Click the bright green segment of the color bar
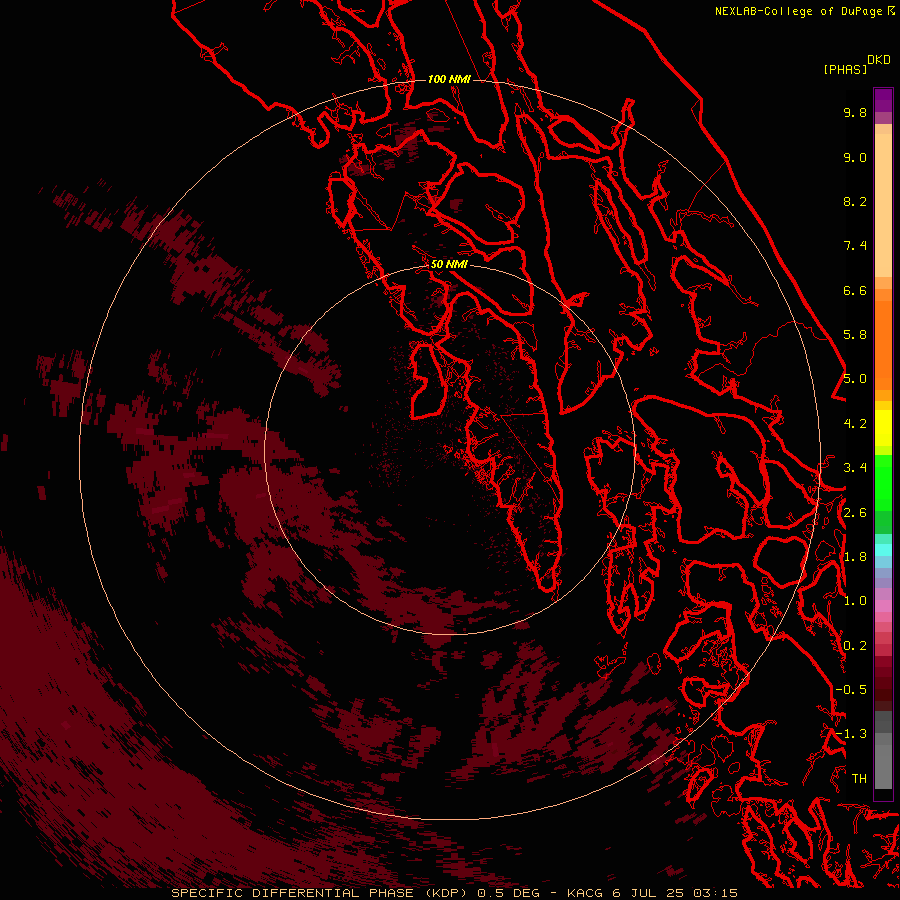 click(x=883, y=482)
